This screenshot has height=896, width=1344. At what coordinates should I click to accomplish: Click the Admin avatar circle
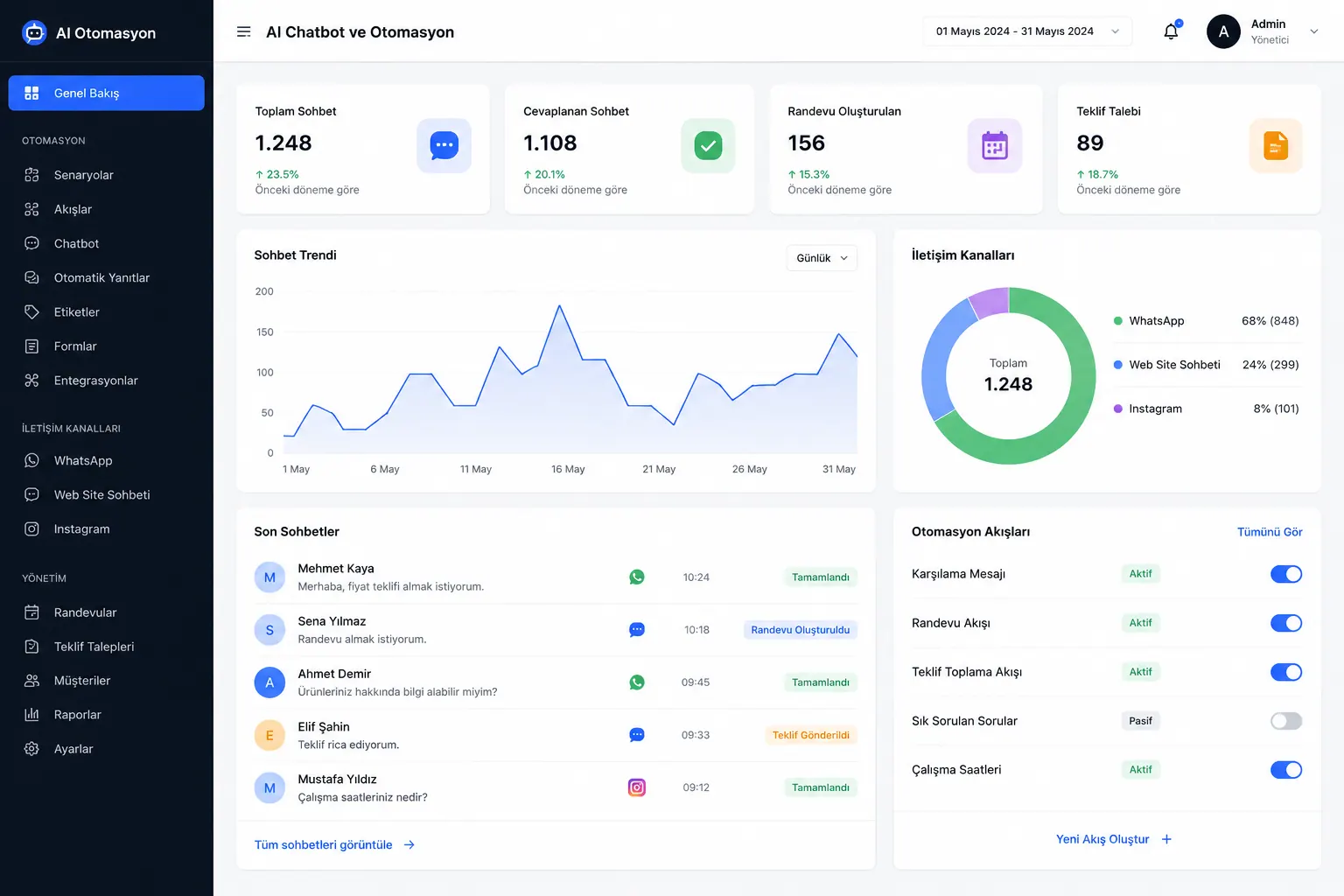(1223, 31)
